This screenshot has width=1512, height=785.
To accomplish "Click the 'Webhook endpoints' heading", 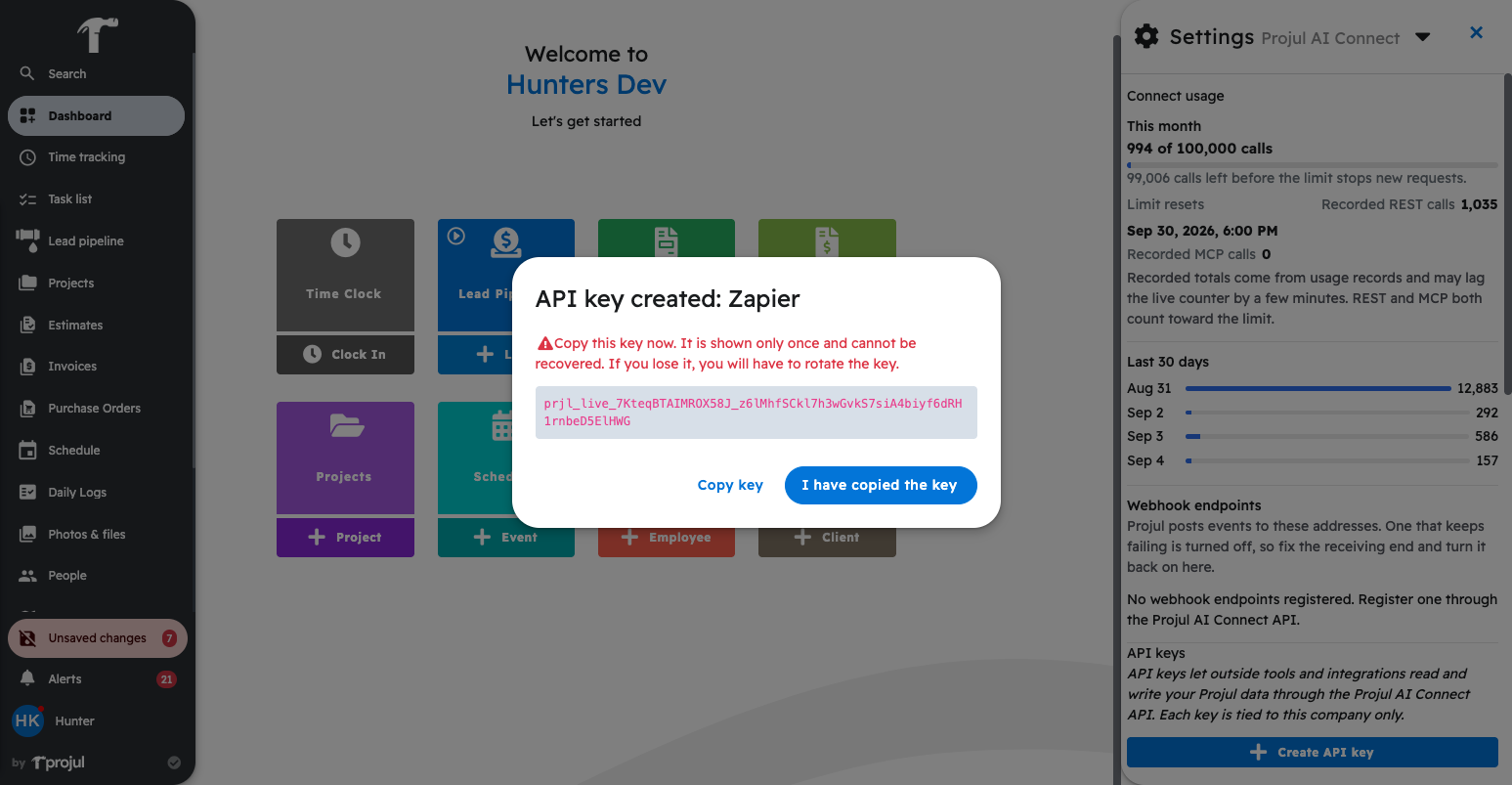I will (x=1194, y=505).
